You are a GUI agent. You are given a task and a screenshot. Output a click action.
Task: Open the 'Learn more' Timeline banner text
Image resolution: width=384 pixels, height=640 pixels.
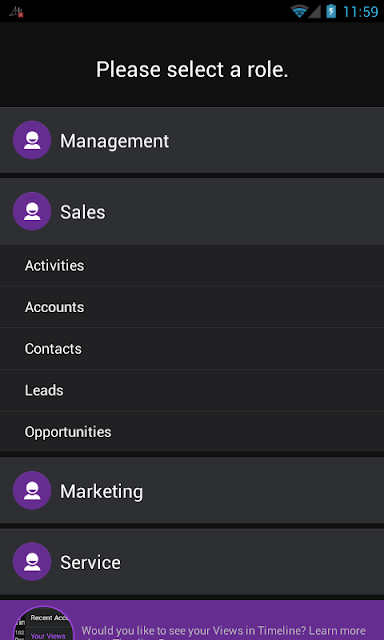pos(224,632)
